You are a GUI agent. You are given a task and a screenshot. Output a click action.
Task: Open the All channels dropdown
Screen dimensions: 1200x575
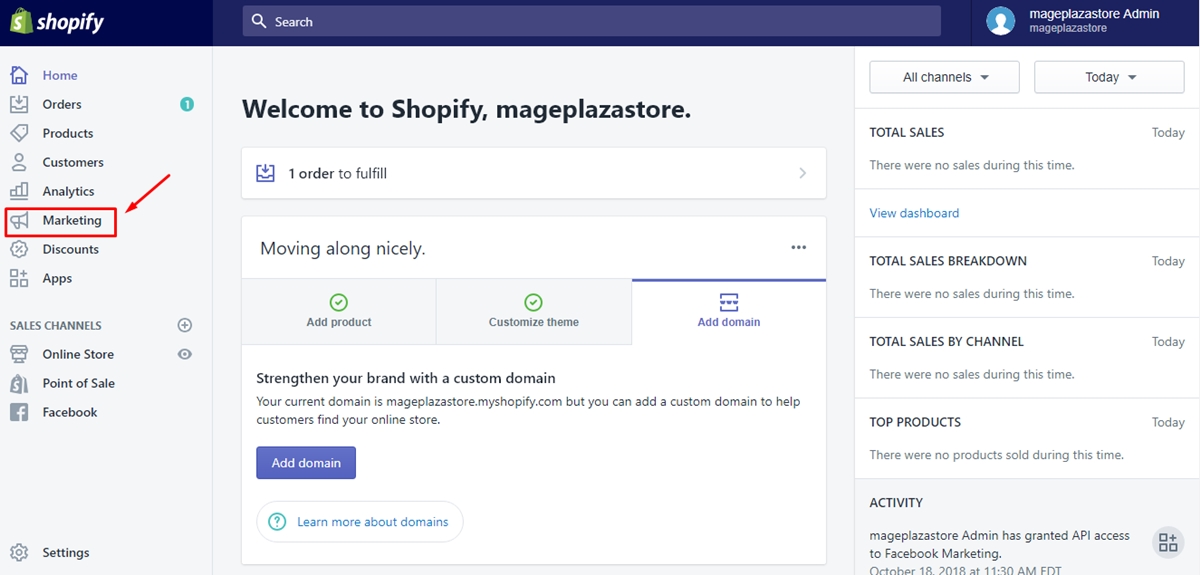coord(945,77)
